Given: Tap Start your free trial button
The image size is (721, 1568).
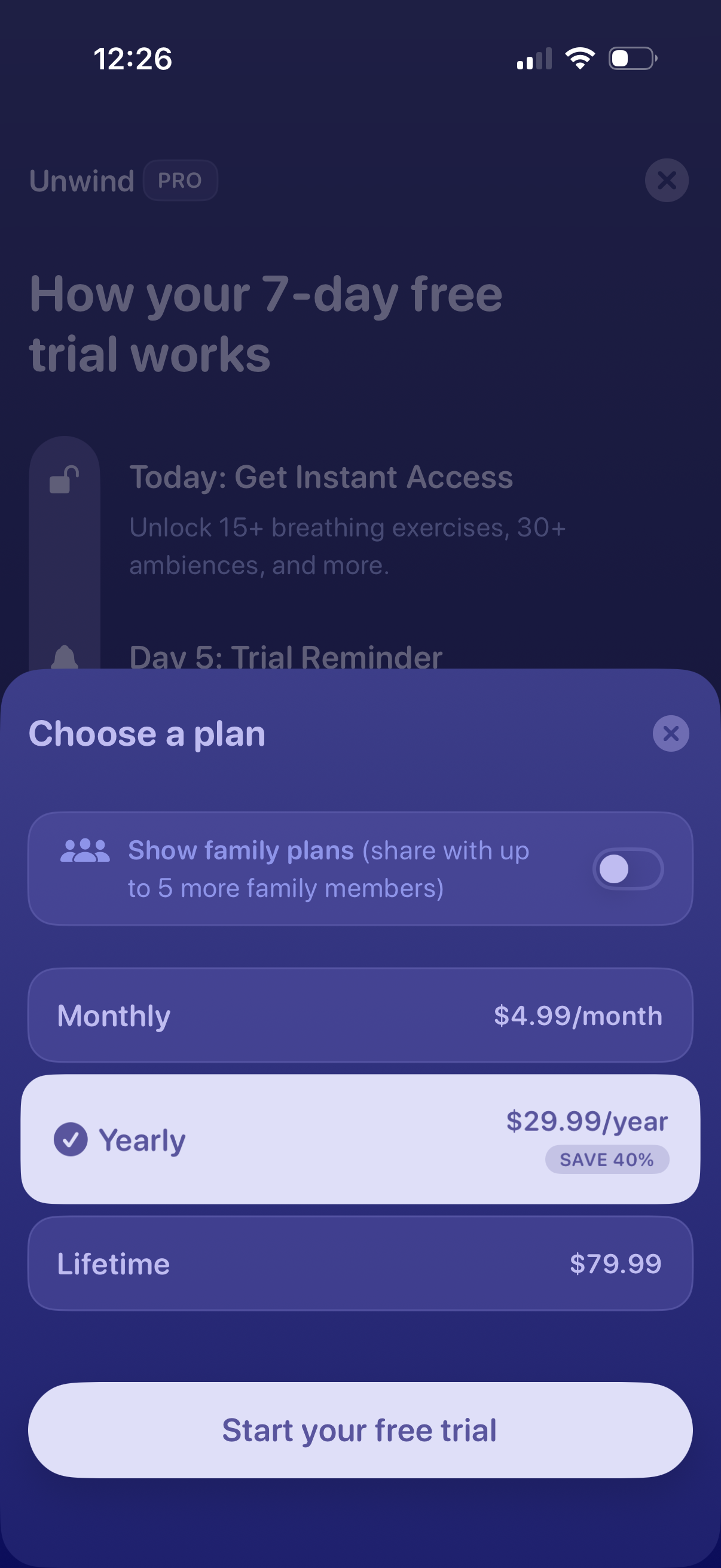Looking at the screenshot, I should coord(360,1430).
